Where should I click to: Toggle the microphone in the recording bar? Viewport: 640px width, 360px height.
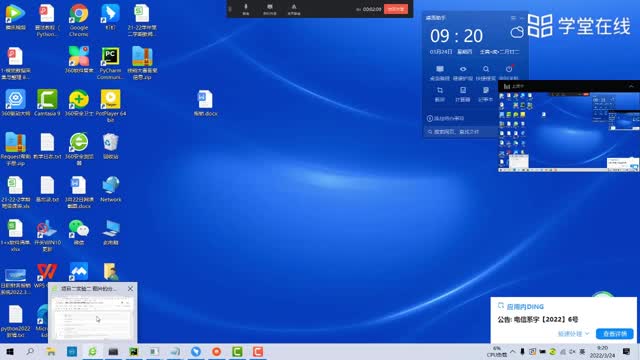[x=246, y=9]
